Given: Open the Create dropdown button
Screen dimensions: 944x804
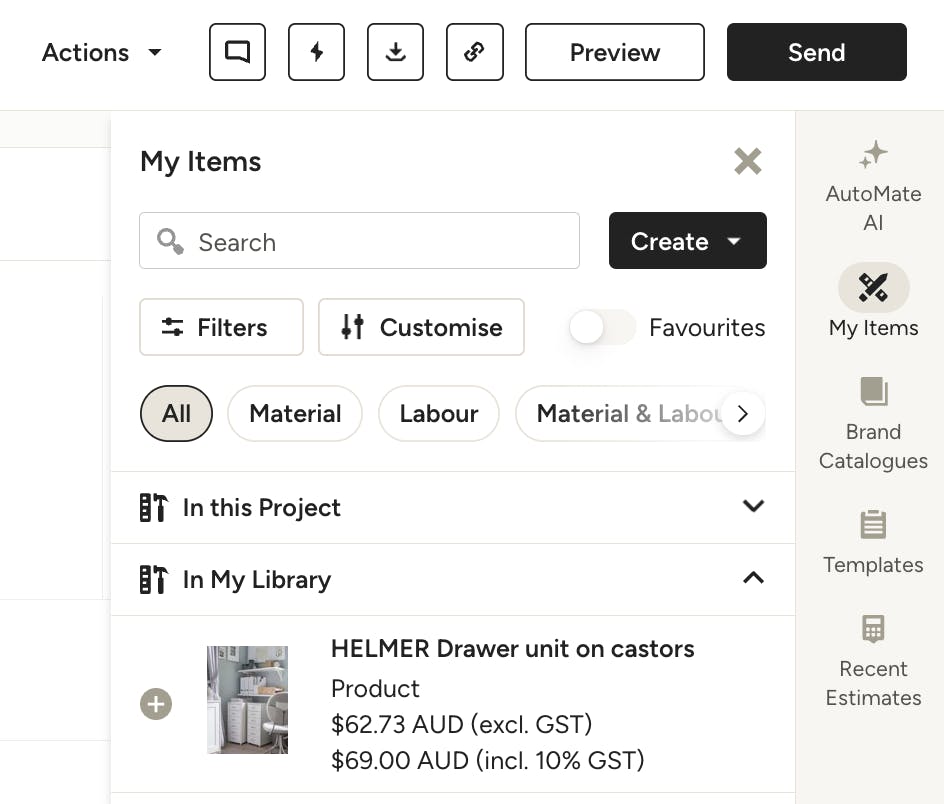Looking at the screenshot, I should pyautogui.click(x=687, y=241).
